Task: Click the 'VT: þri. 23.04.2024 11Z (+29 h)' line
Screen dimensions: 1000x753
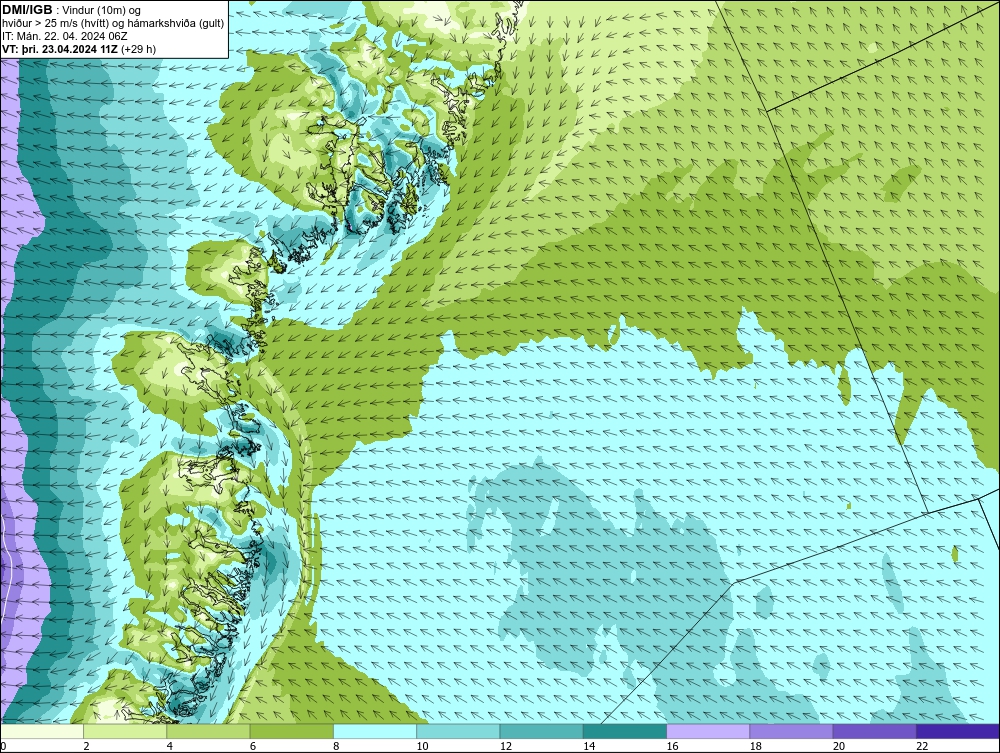Action: [78, 49]
